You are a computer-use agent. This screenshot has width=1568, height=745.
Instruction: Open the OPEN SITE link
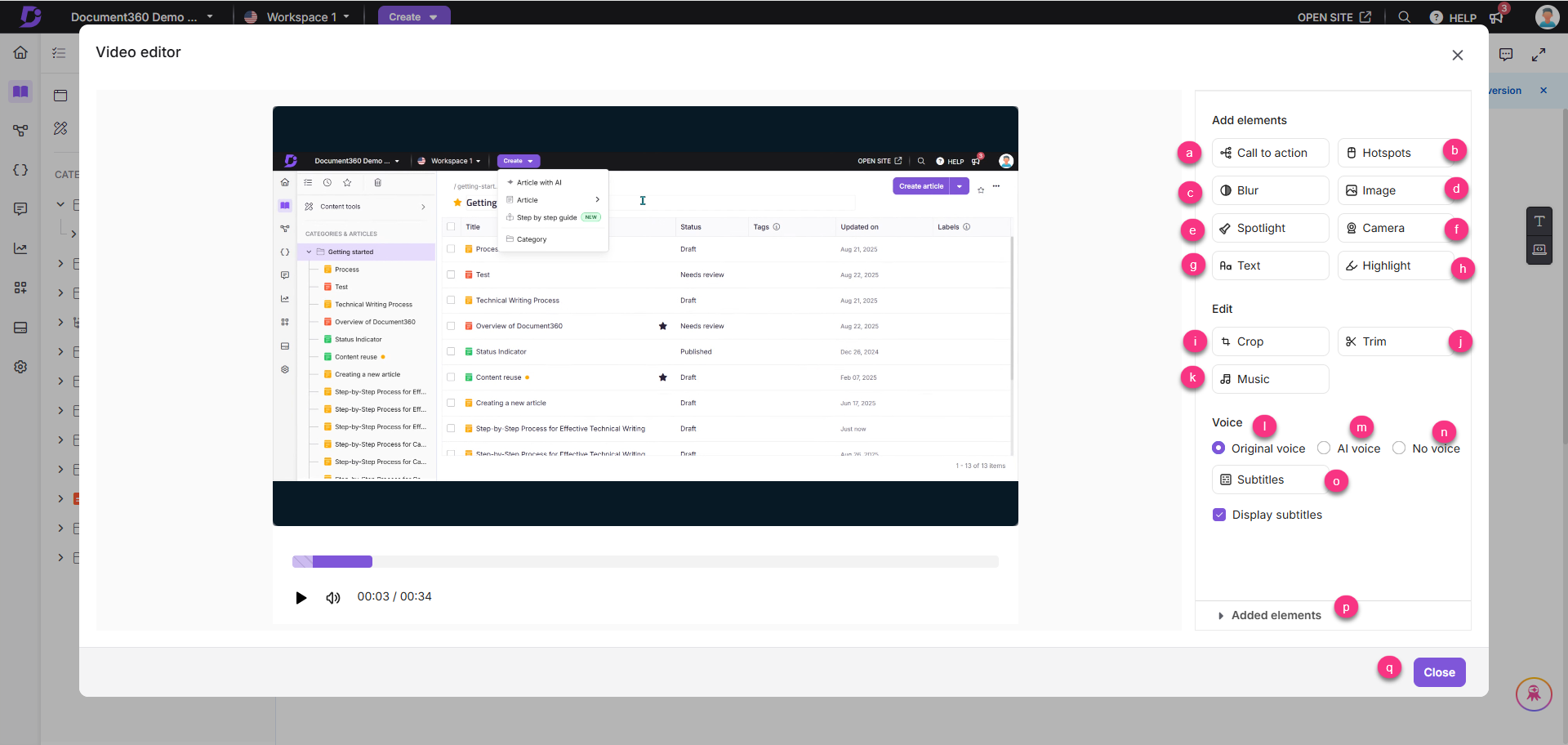pyautogui.click(x=1334, y=17)
